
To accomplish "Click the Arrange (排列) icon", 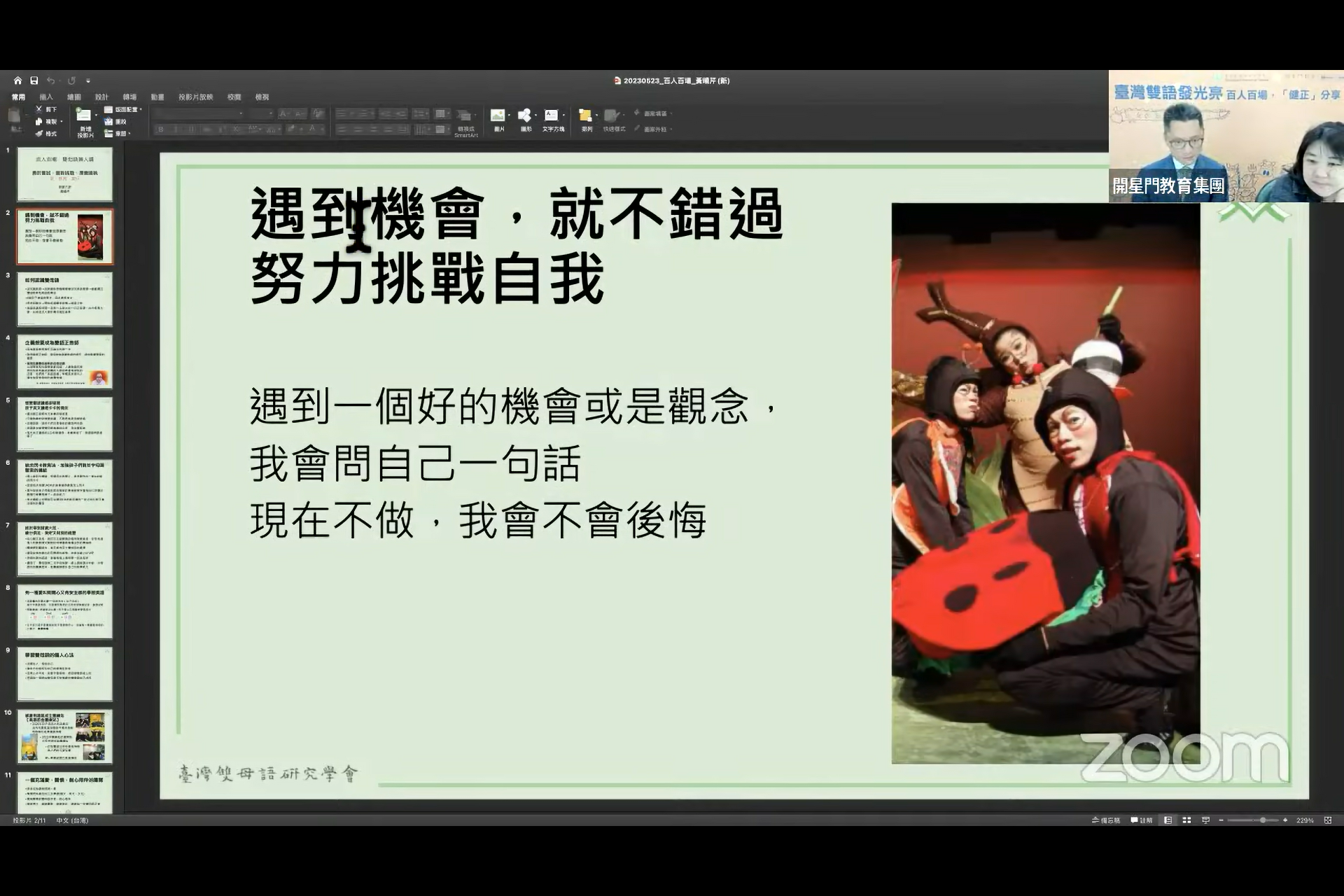I will click(x=586, y=120).
